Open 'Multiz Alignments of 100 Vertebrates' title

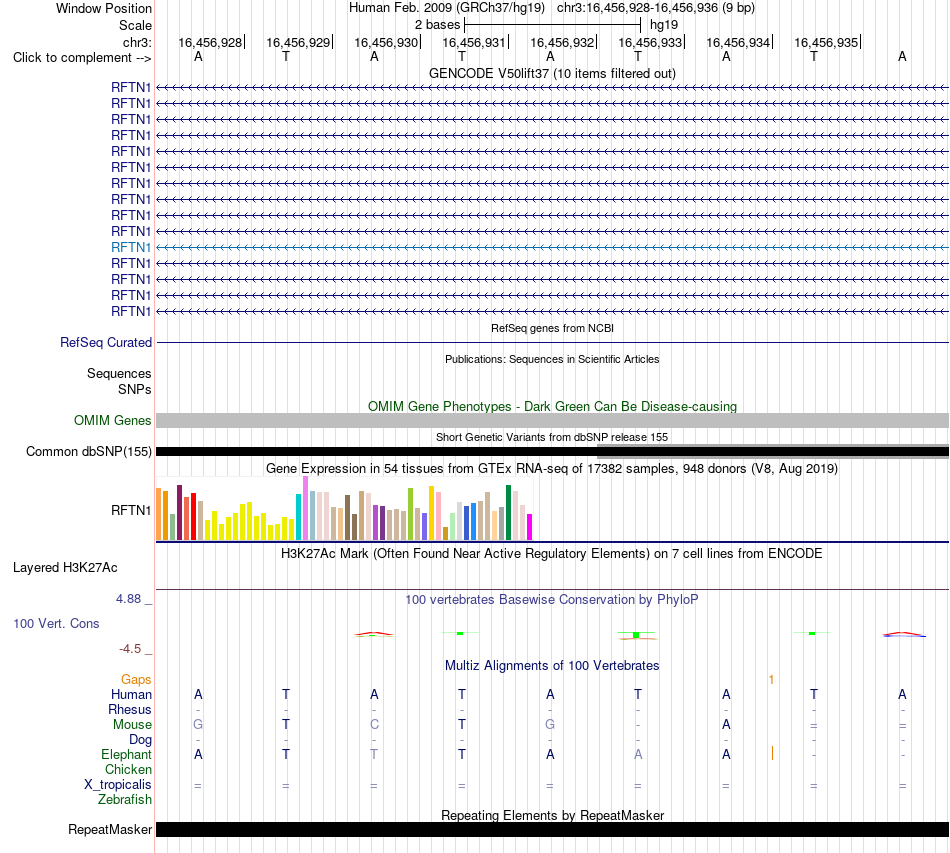coord(552,666)
